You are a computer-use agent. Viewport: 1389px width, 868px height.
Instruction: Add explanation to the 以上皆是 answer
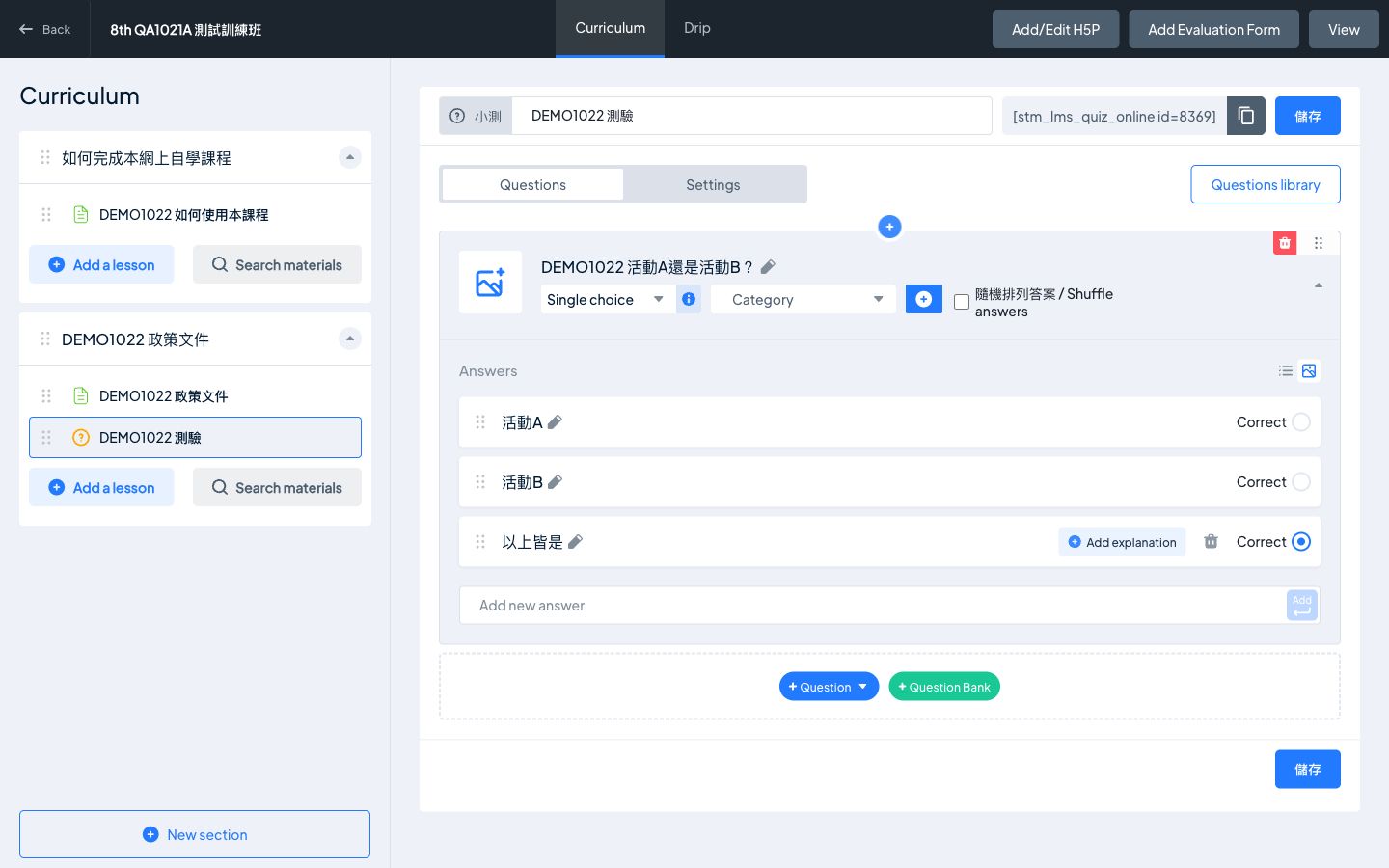pyautogui.click(x=1122, y=542)
